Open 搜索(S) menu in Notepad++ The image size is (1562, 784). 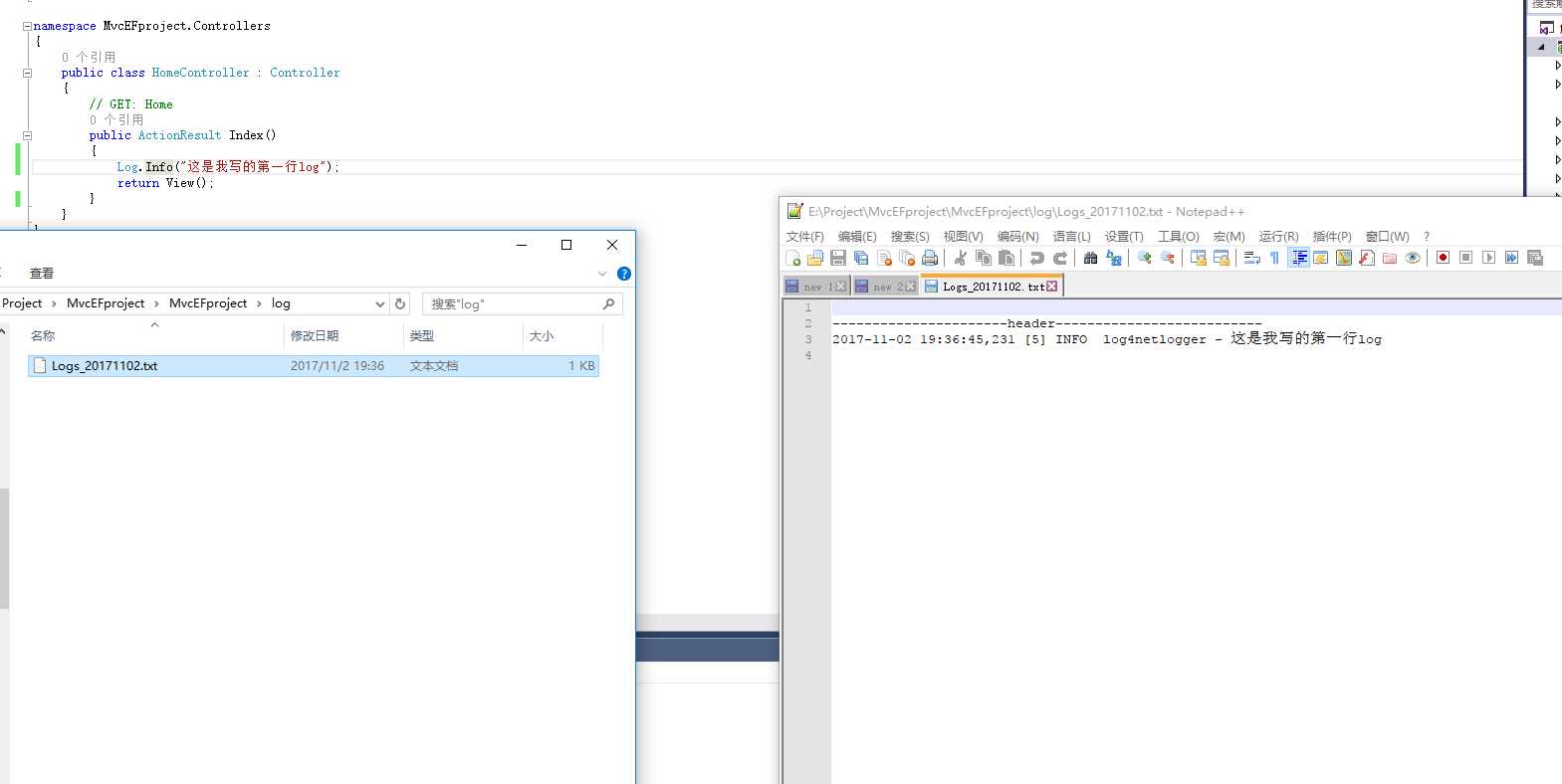pos(910,237)
